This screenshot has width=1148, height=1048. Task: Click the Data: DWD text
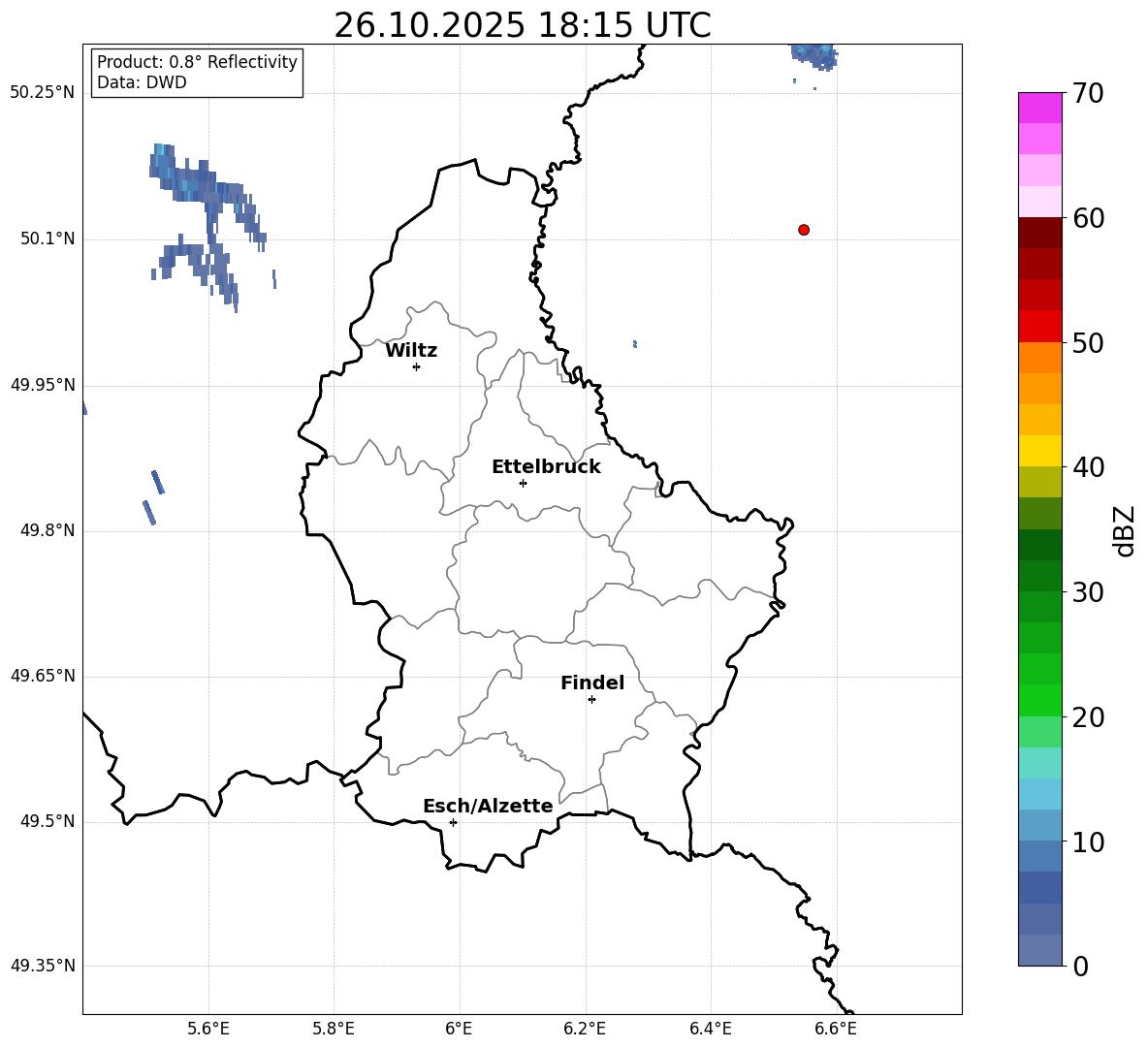(142, 82)
